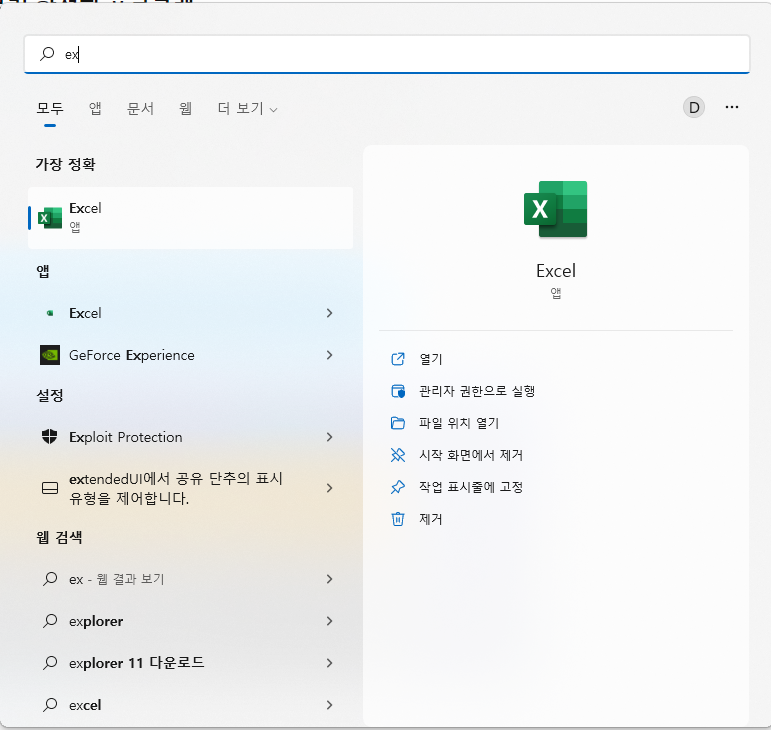Viewport: 771px width, 730px height.
Task: Expand the 'explorer' suggestion chevron
Action: [x=329, y=621]
